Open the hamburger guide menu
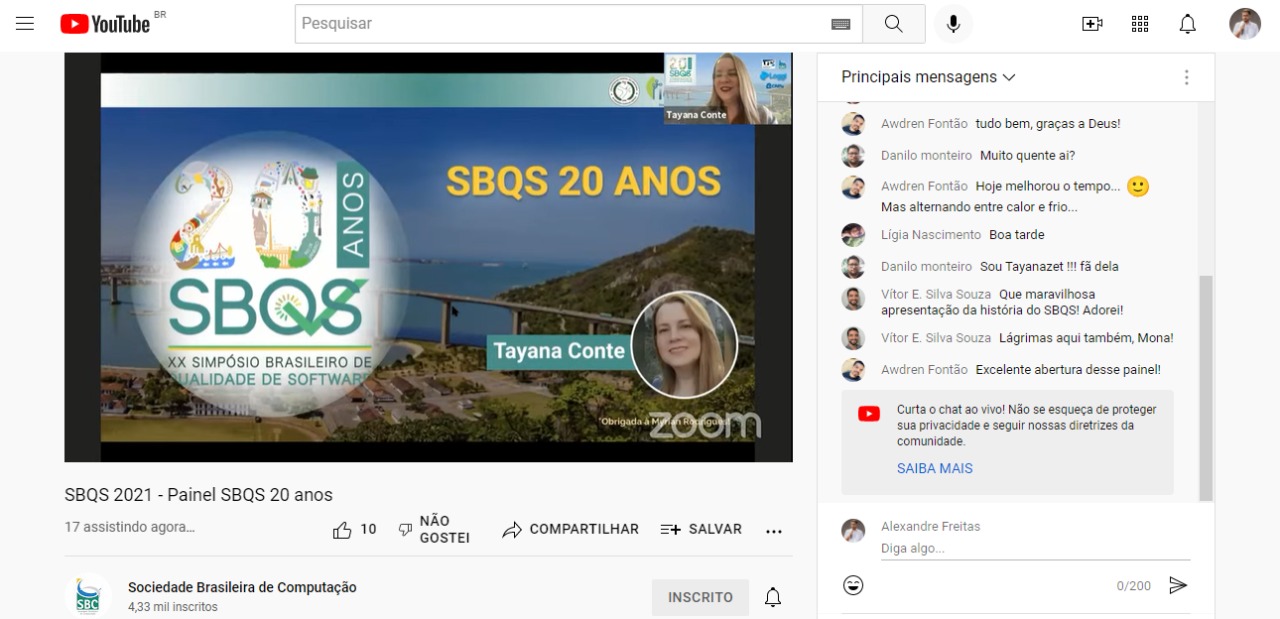Viewport: 1280px width, 619px height. tap(25, 24)
